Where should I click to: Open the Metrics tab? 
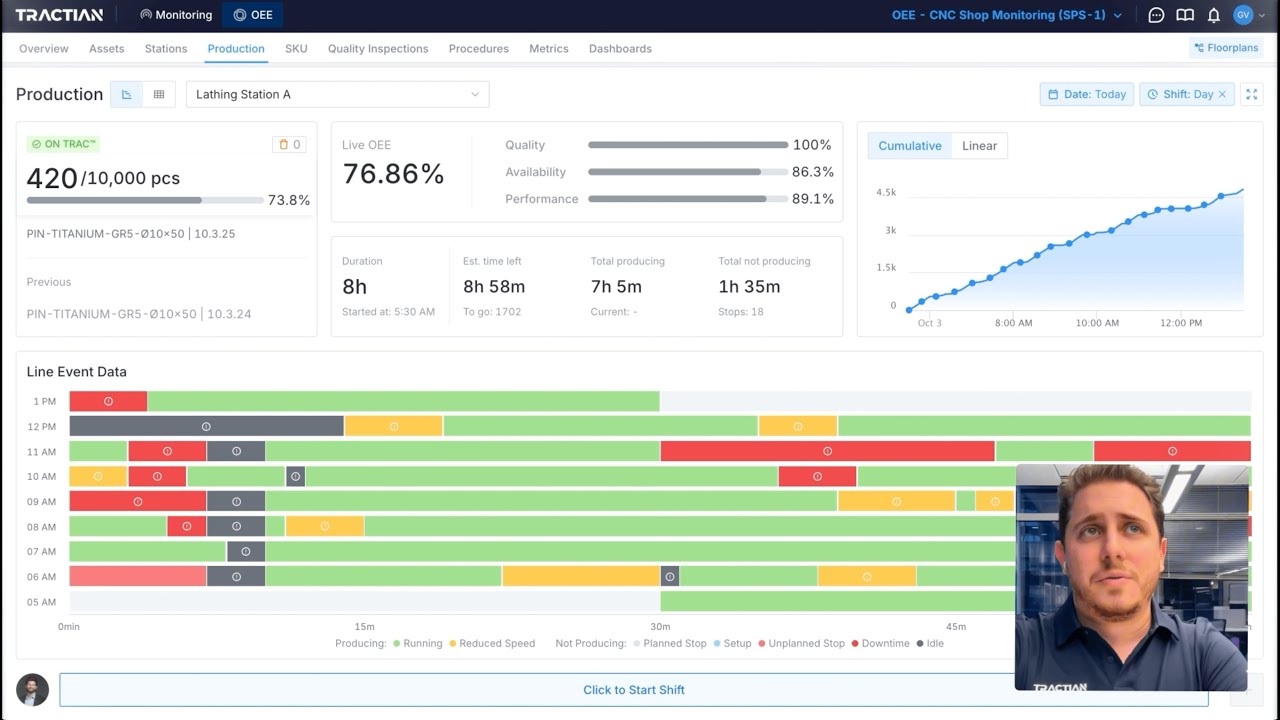point(549,48)
